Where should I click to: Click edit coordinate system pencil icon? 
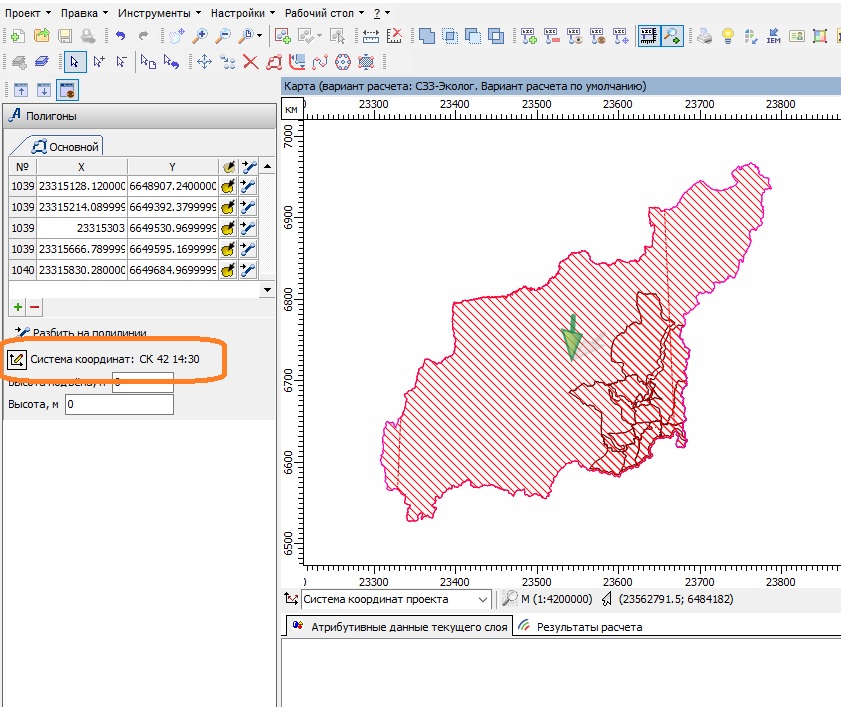point(17,359)
